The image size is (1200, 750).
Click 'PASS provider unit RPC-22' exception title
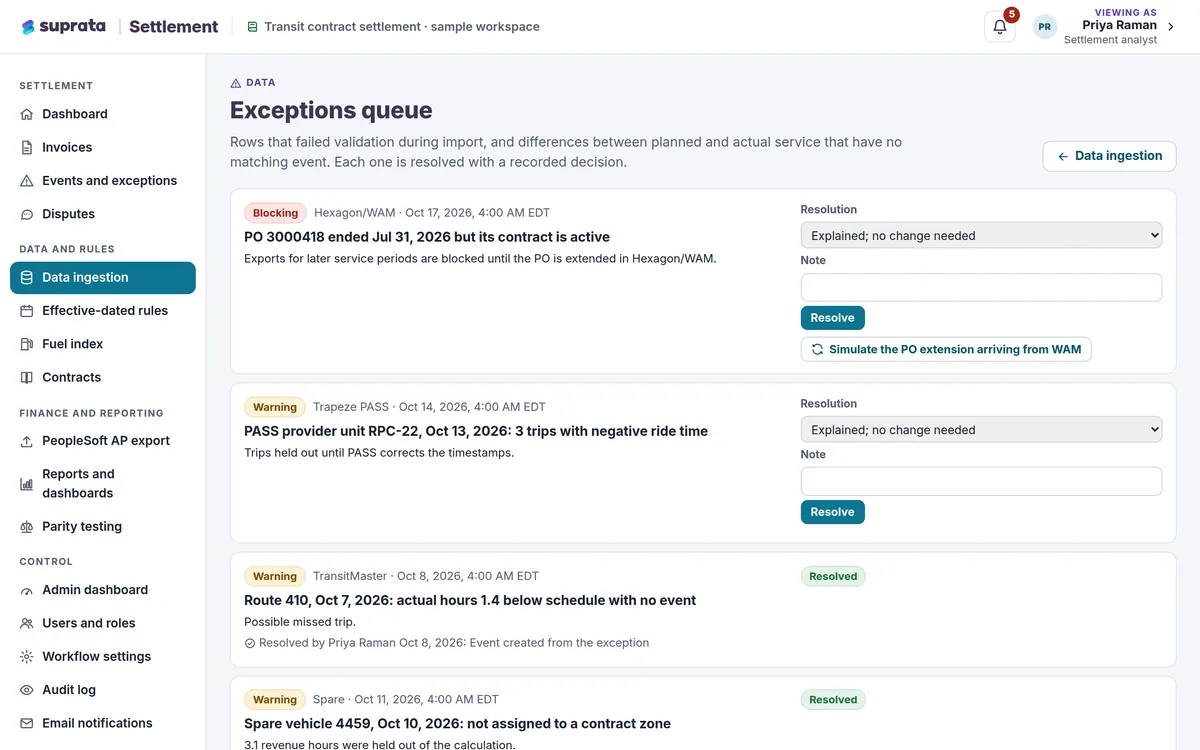coord(476,431)
